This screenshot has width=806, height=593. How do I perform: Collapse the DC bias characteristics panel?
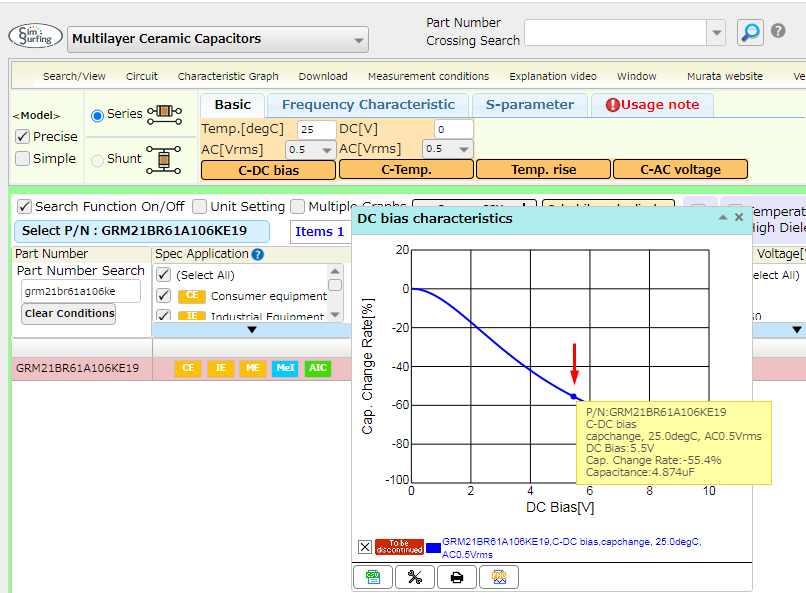coord(723,217)
